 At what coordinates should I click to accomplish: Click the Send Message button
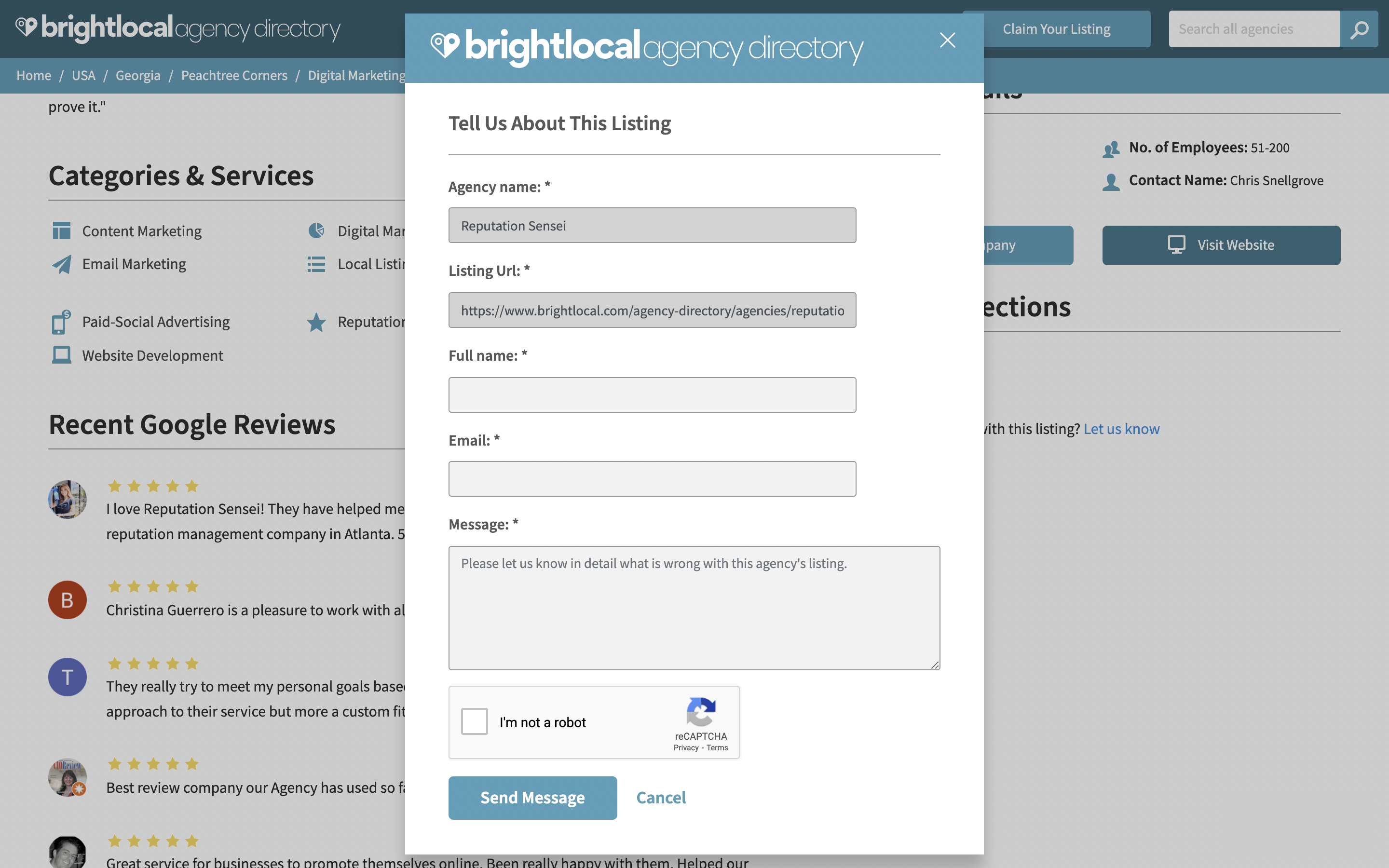[532, 798]
